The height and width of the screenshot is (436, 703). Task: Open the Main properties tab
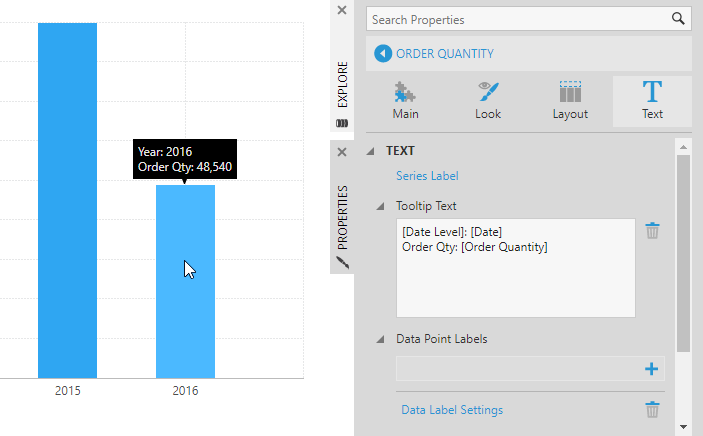point(406,101)
